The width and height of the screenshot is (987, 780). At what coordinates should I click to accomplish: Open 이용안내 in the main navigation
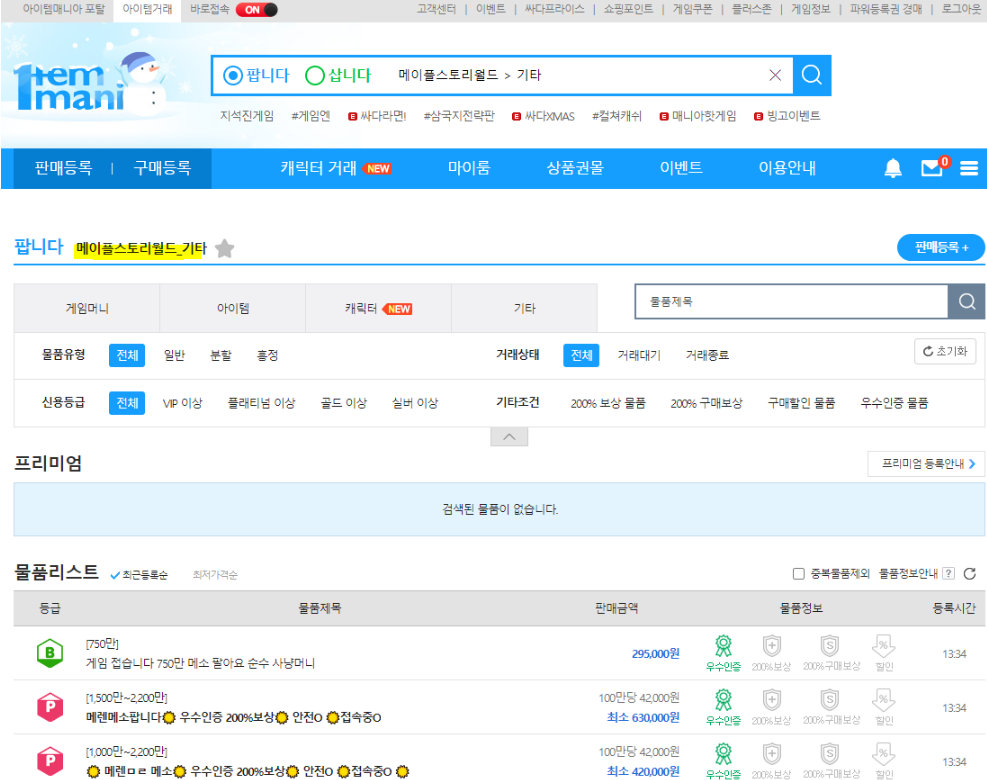787,168
